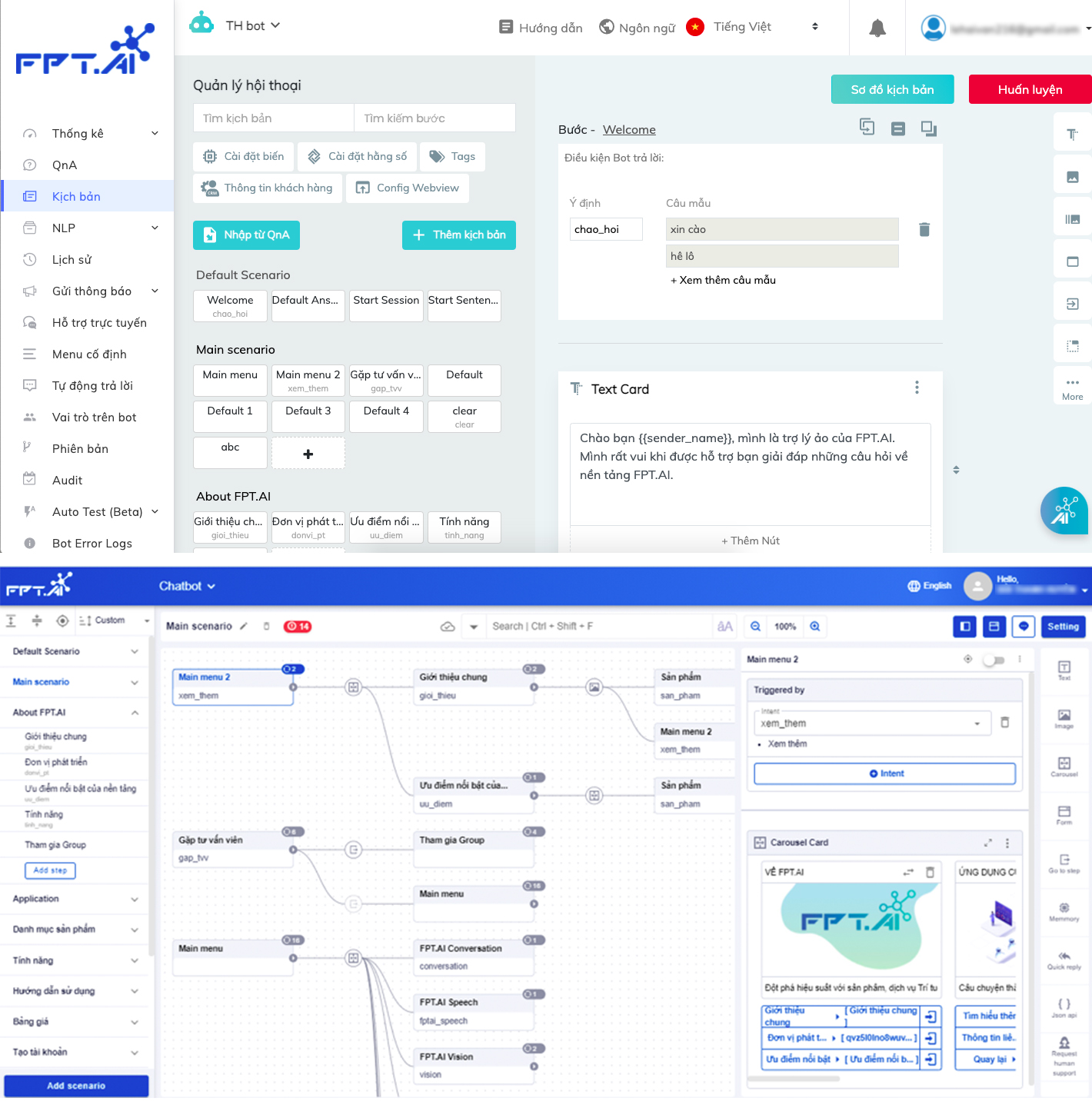Image resolution: width=1092 pixels, height=1108 pixels.
Task: Open Lịch sử in the sidebar
Action: 88,259
